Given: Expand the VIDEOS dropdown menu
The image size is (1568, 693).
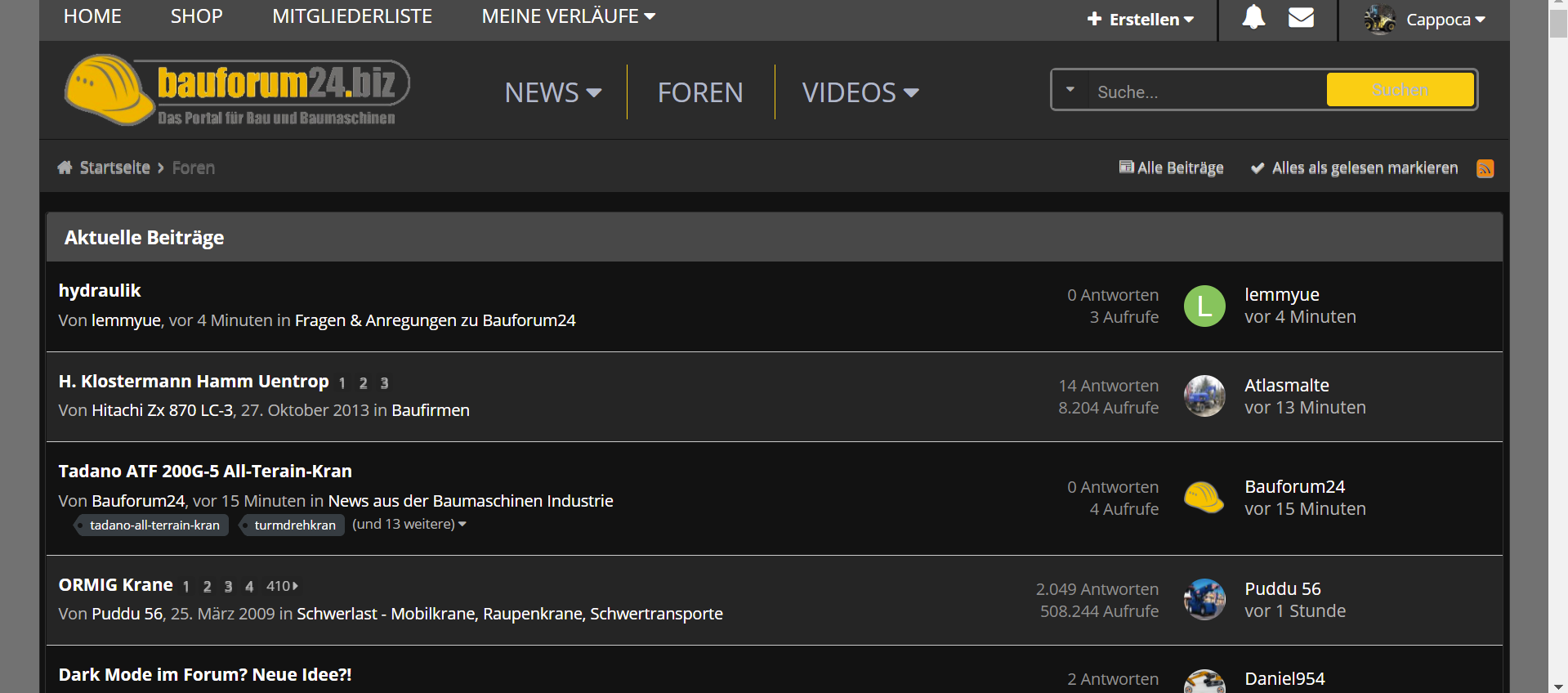Looking at the screenshot, I should (x=860, y=92).
